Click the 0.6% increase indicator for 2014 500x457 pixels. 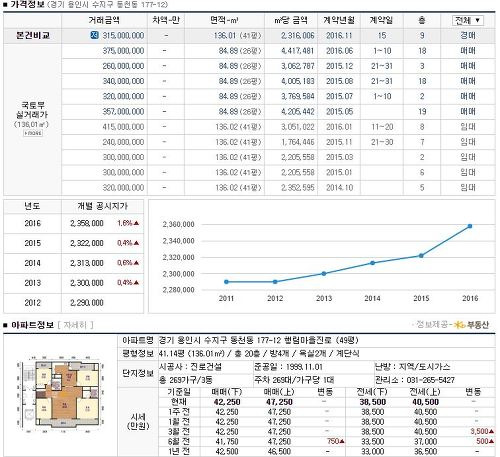(x=128, y=263)
